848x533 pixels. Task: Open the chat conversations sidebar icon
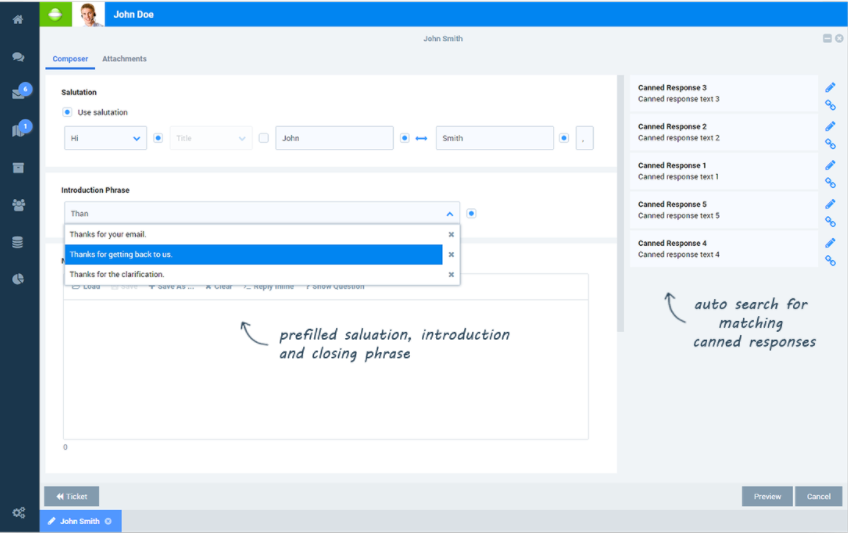coord(18,57)
